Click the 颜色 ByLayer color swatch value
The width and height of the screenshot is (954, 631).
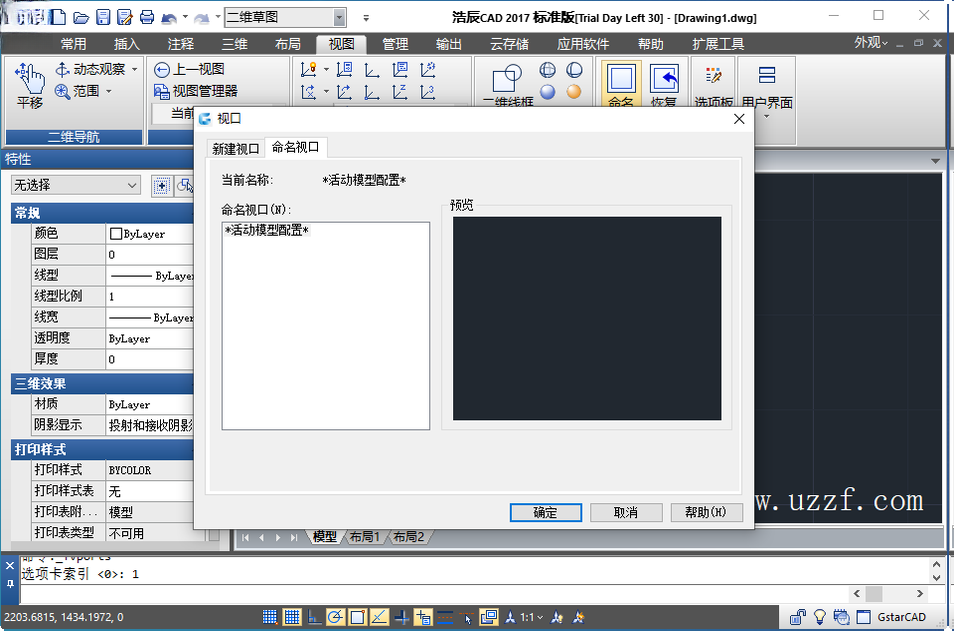(150, 234)
